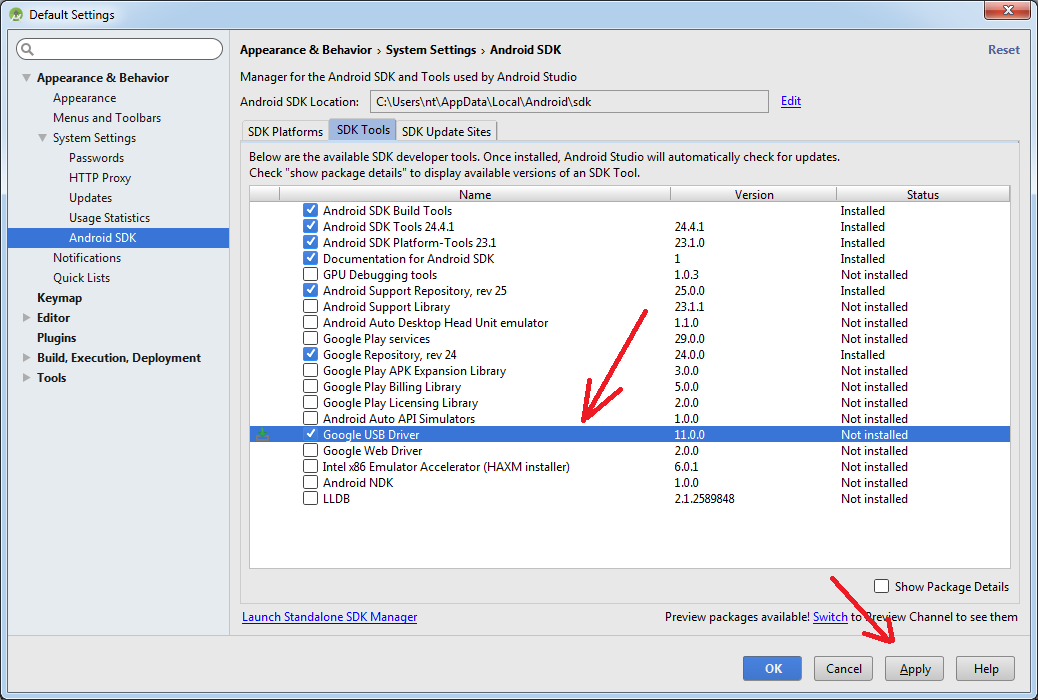Select the SDK Tools tab

pyautogui.click(x=363, y=130)
